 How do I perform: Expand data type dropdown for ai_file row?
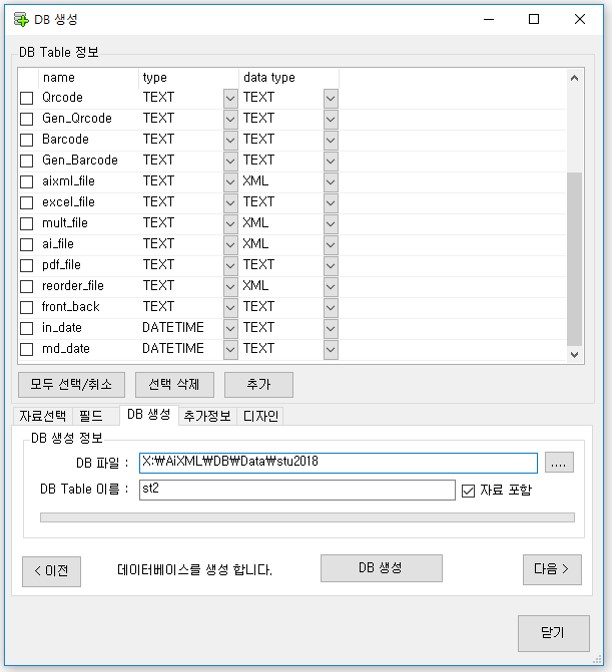[x=330, y=245]
